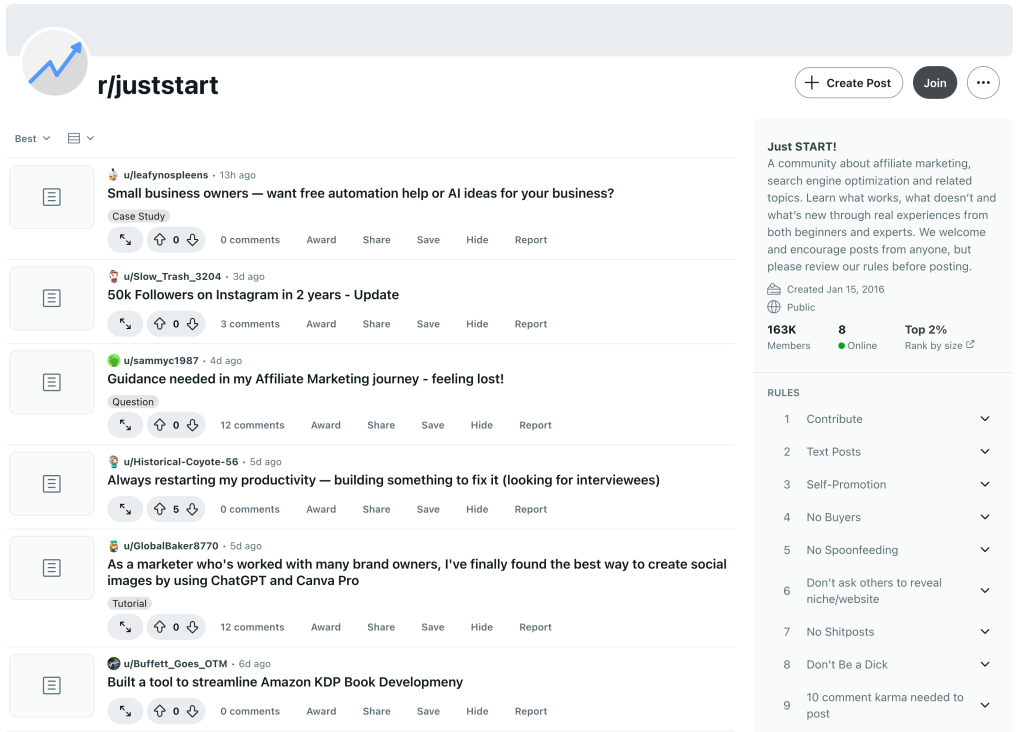Open the card view layout dropdown
The image size is (1024, 732).
(x=81, y=138)
